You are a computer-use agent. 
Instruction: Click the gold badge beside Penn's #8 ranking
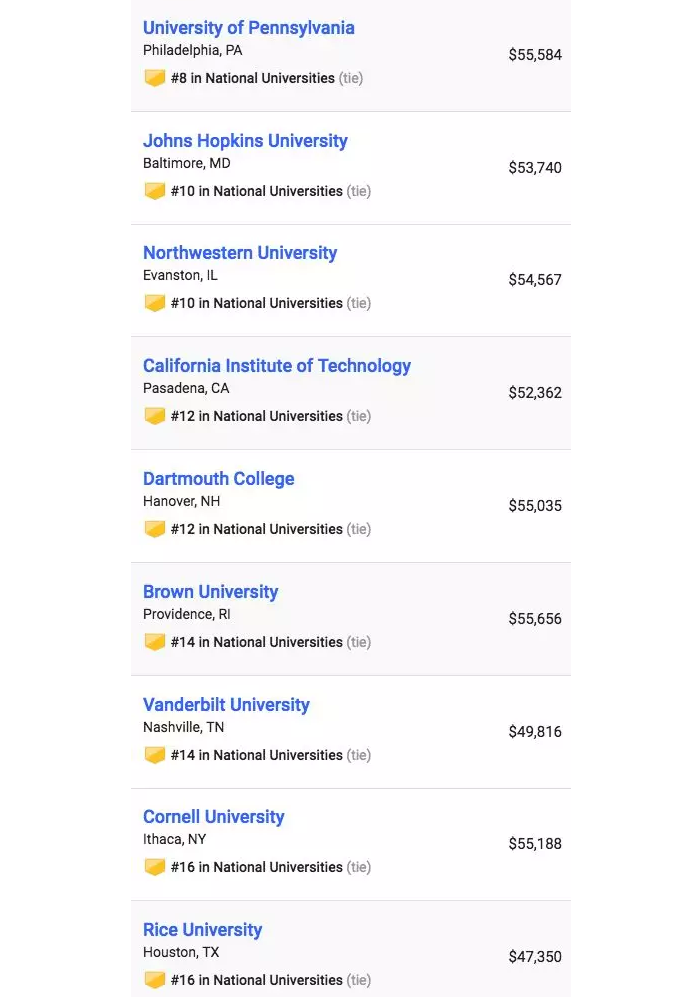coord(155,78)
